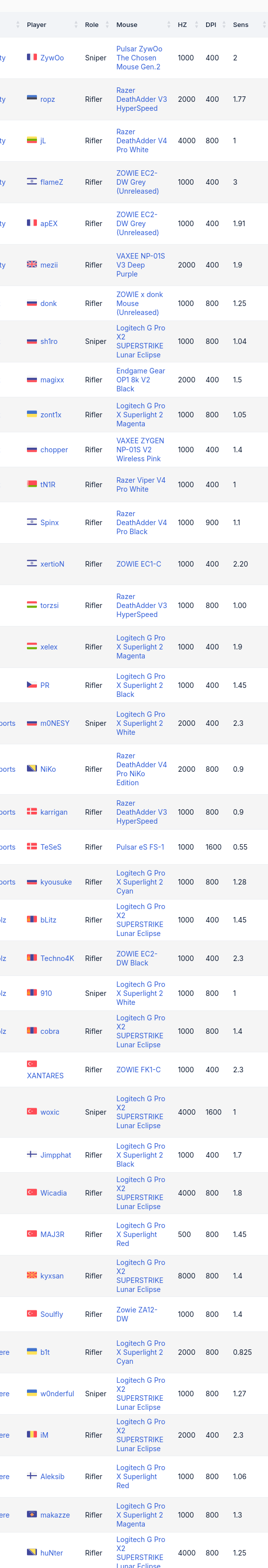Sort by HZ column sort arrows
The width and height of the screenshot is (268, 1568).
196,25
